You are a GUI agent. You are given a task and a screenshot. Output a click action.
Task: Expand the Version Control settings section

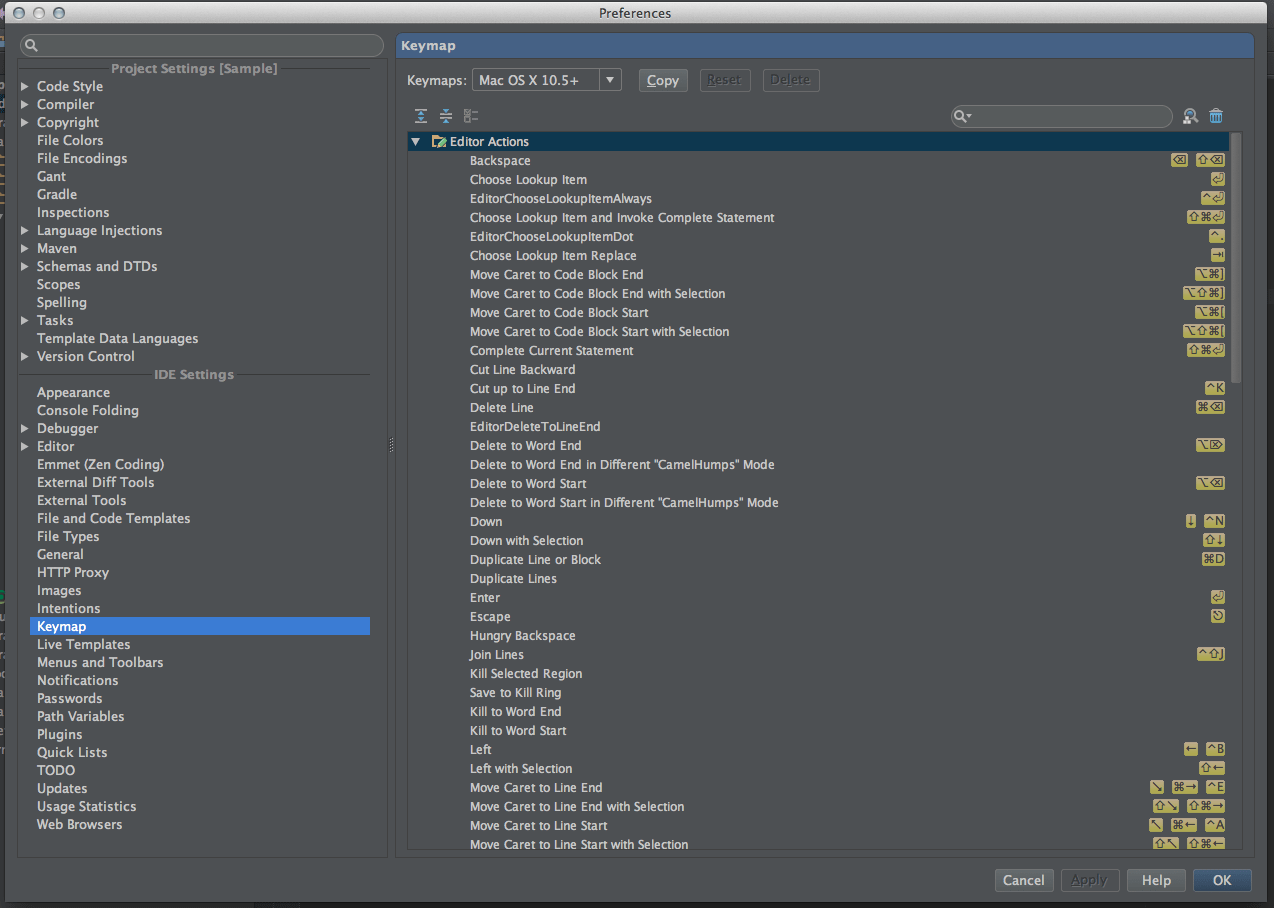point(24,356)
